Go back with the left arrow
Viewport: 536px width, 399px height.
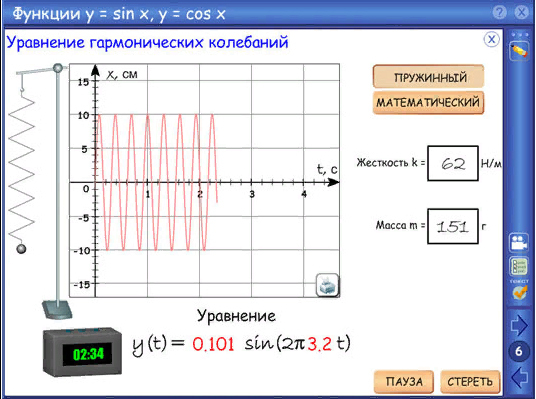click(x=520, y=377)
